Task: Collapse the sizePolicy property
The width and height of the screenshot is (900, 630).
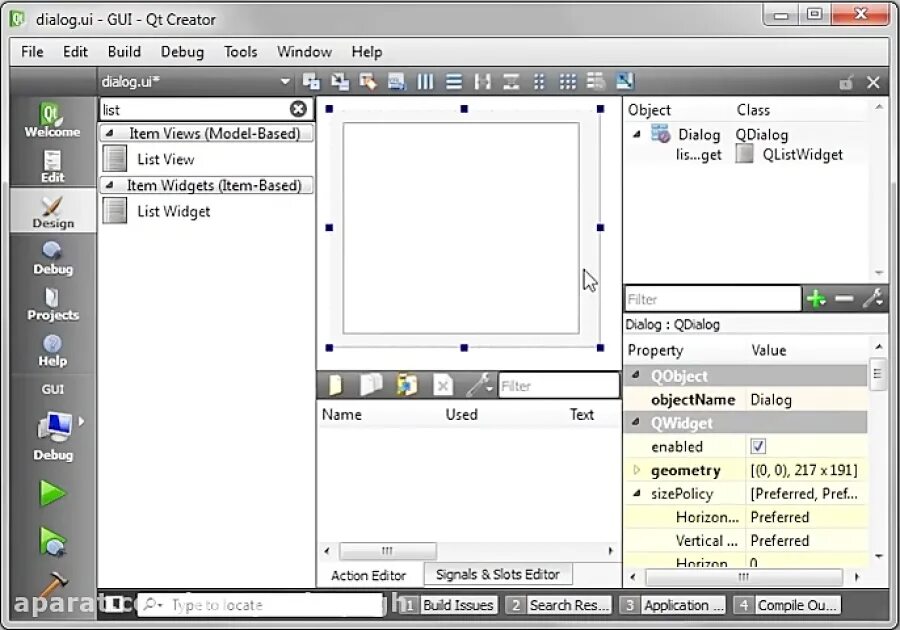Action: pyautogui.click(x=636, y=493)
